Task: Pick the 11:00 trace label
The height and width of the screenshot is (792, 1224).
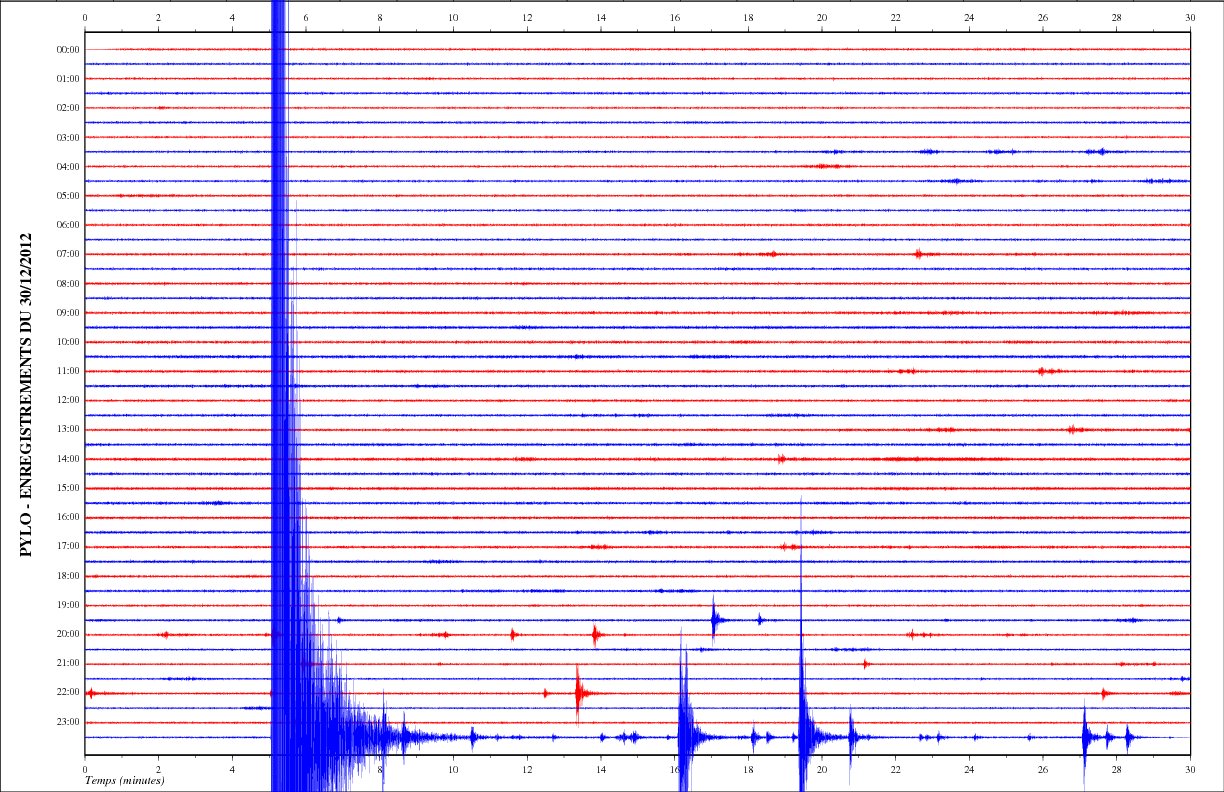Action: pyautogui.click(x=68, y=371)
